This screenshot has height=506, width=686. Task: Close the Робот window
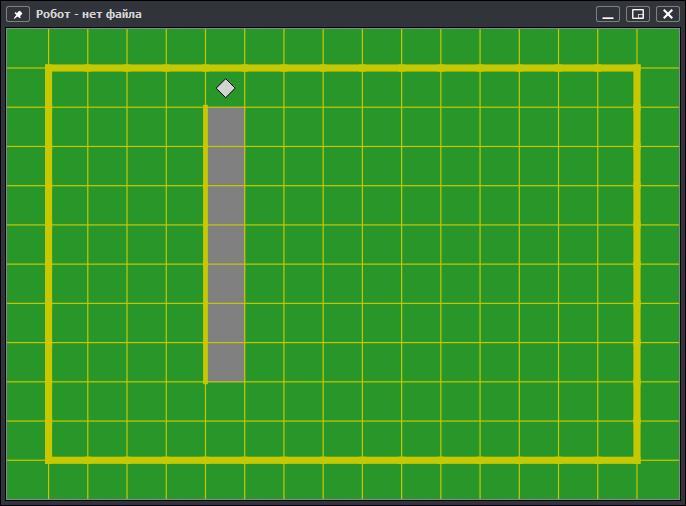pyautogui.click(x=668, y=14)
